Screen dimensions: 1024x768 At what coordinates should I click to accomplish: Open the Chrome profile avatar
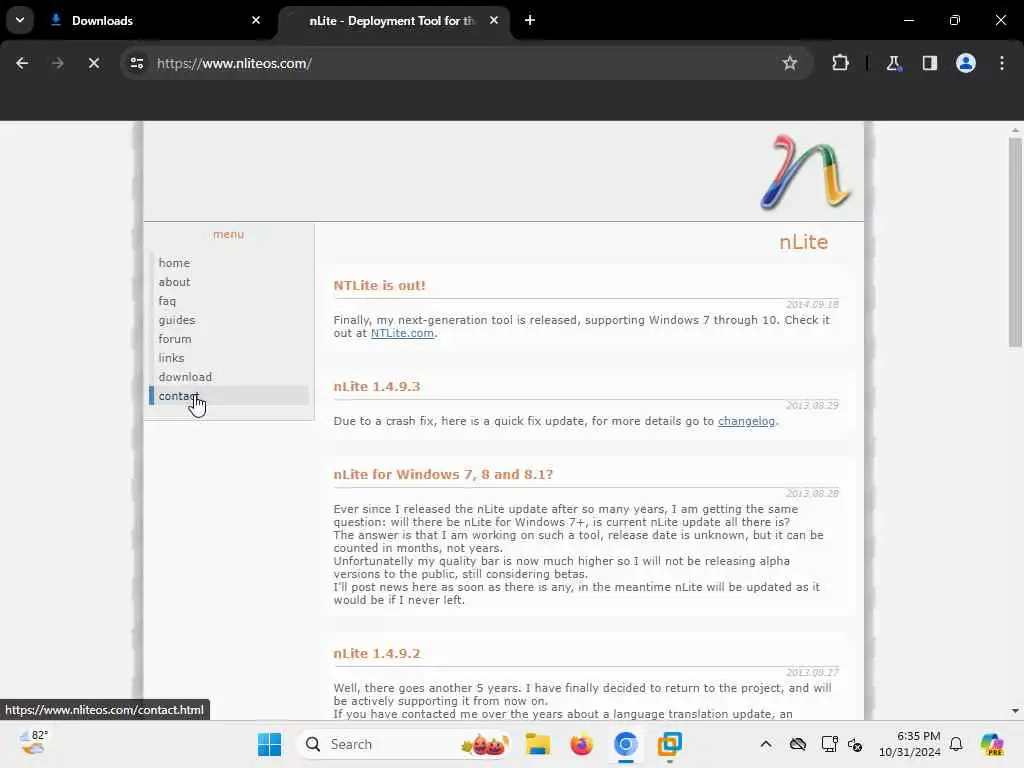pos(966,63)
